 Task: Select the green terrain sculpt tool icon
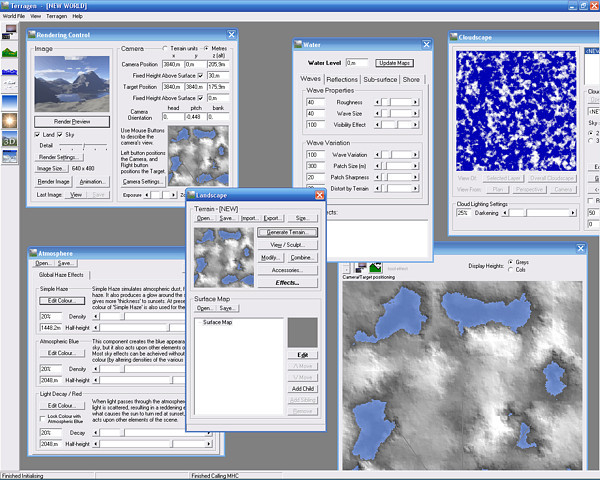pyautogui.click(x=375, y=267)
